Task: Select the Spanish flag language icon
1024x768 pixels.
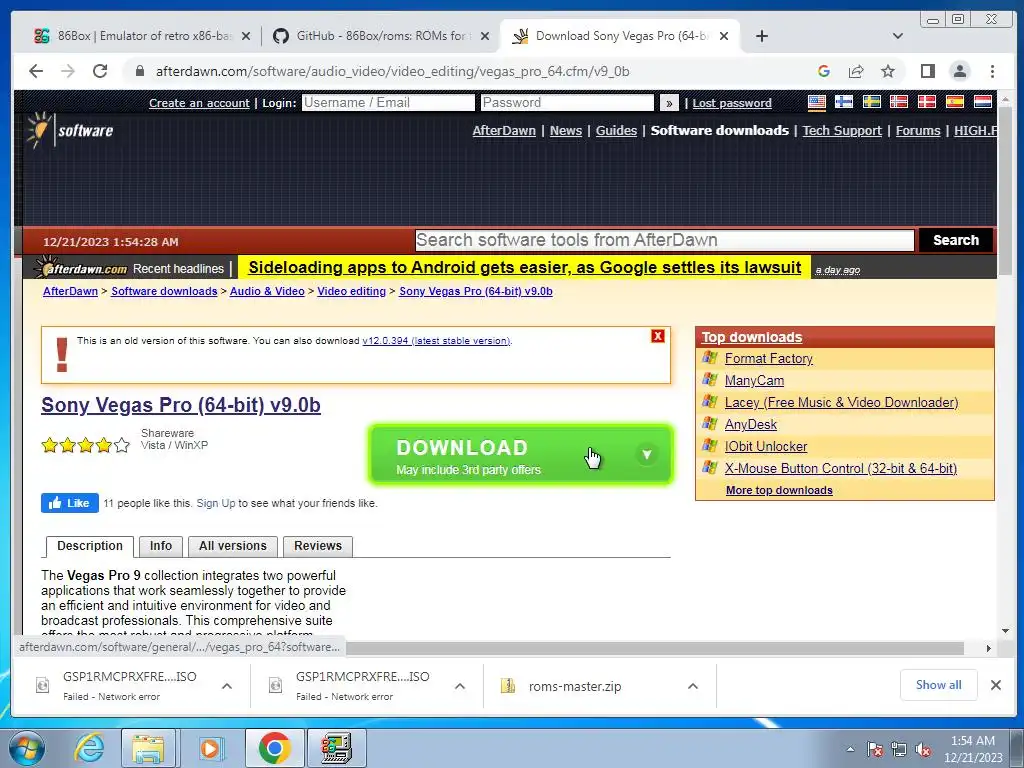Action: pos(955,102)
